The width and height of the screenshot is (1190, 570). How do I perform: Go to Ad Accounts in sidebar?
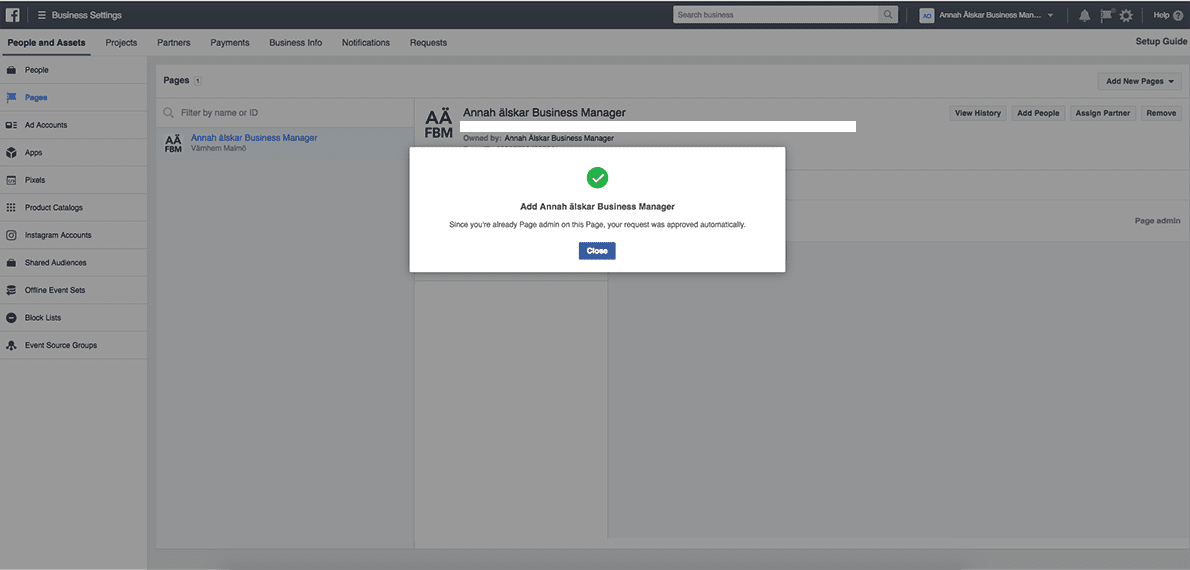[x=45, y=125]
